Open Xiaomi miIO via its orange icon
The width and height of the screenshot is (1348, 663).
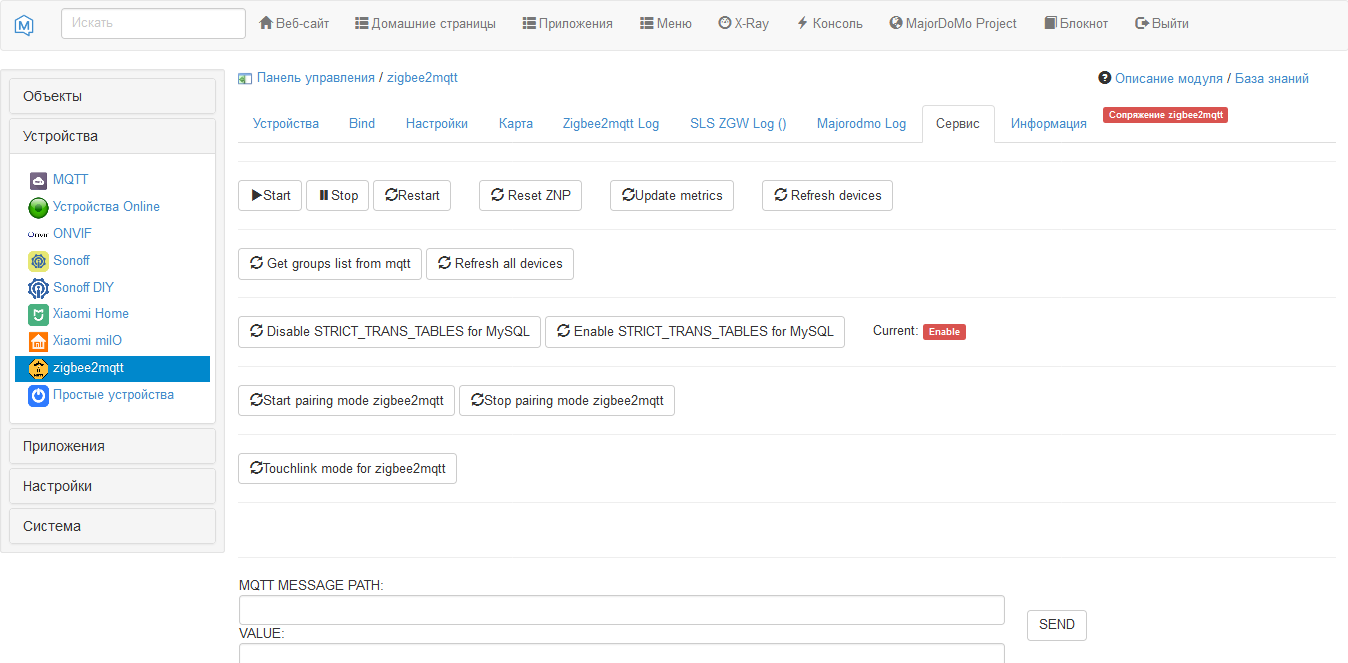[37, 340]
